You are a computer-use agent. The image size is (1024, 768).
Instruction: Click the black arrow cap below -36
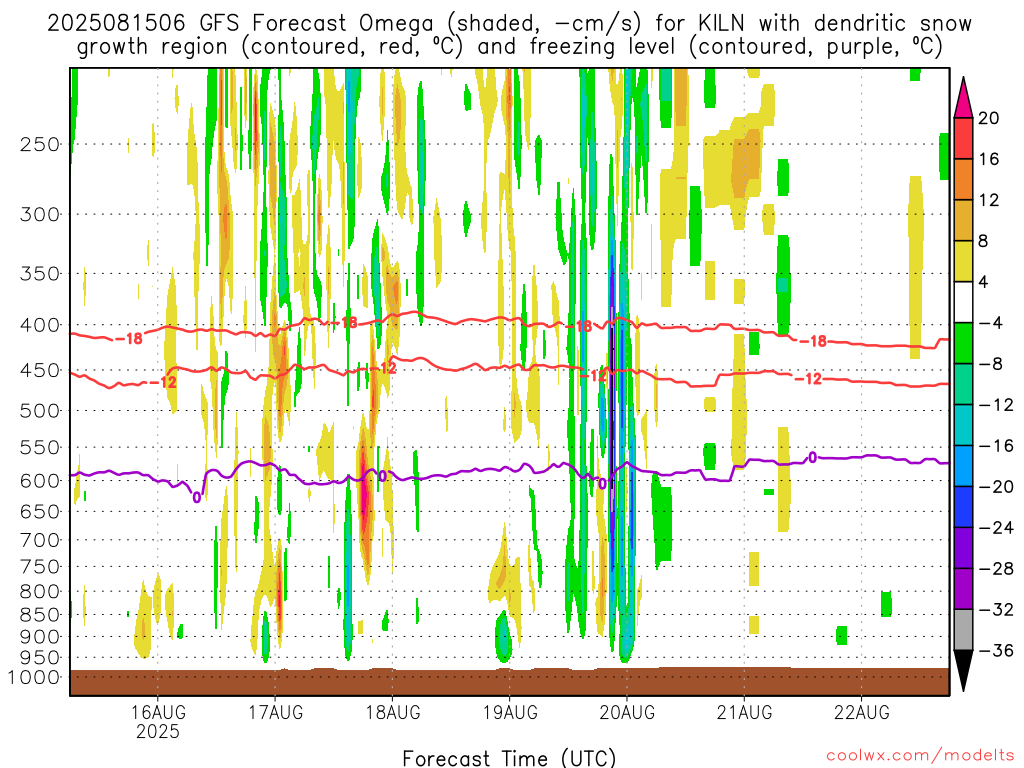click(x=963, y=671)
